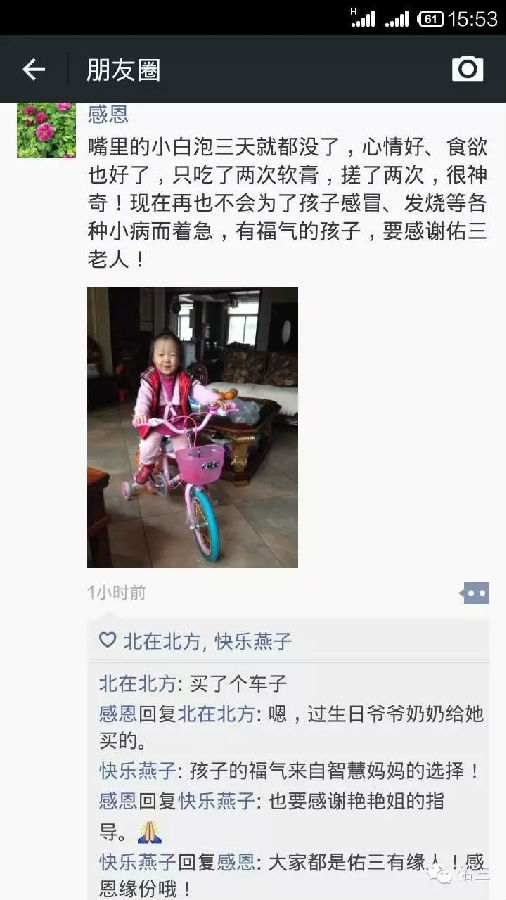The image size is (506, 900).
Task: Tap the rose flower profile avatar
Action: 46,130
